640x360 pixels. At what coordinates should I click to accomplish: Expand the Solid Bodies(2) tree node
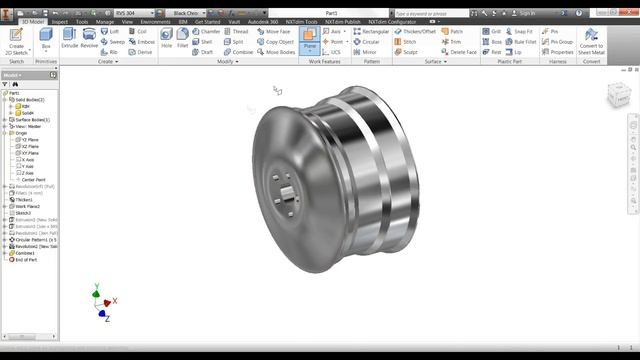[5, 100]
